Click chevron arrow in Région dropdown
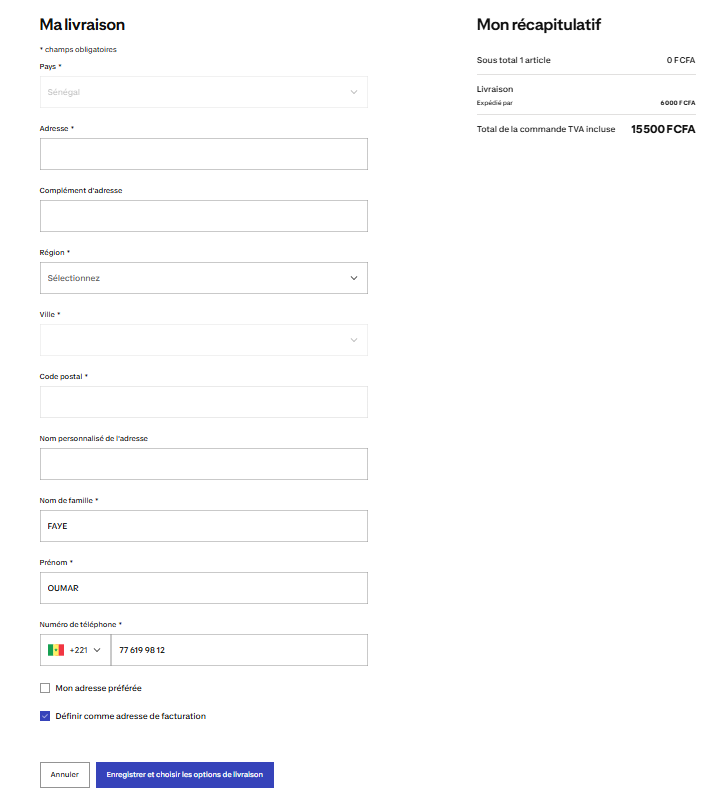 354,278
